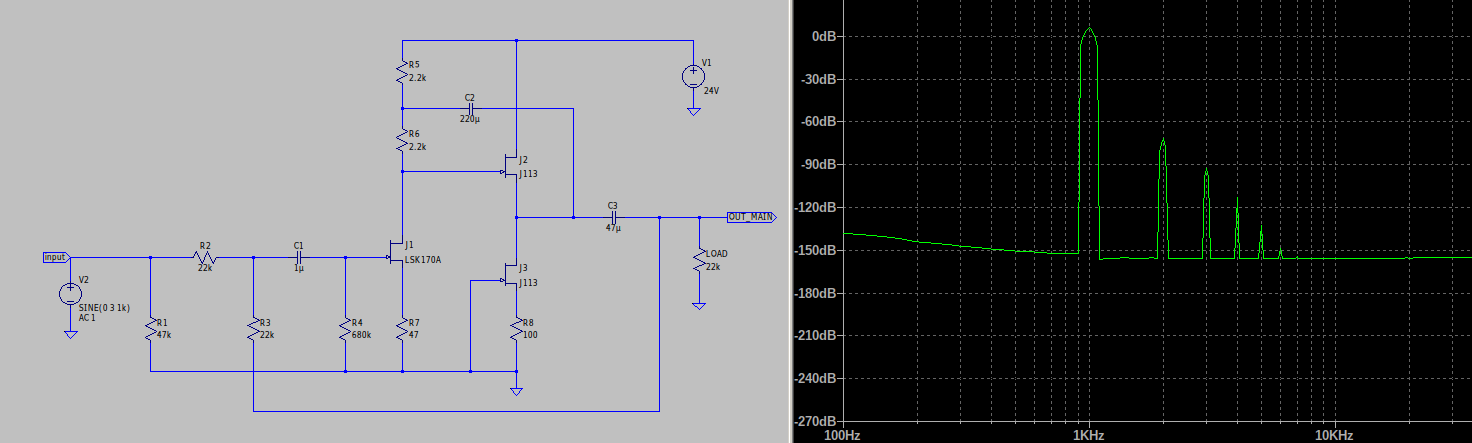This screenshot has width=1472, height=443.
Task: Click the 220µ value of C2
Action: coord(470,119)
